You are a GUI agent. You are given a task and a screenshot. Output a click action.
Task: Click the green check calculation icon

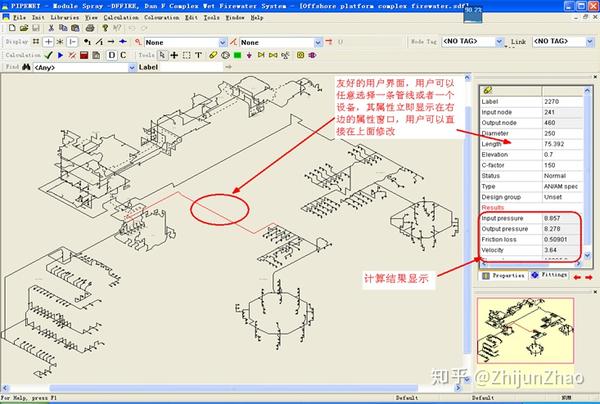[x=48, y=55]
